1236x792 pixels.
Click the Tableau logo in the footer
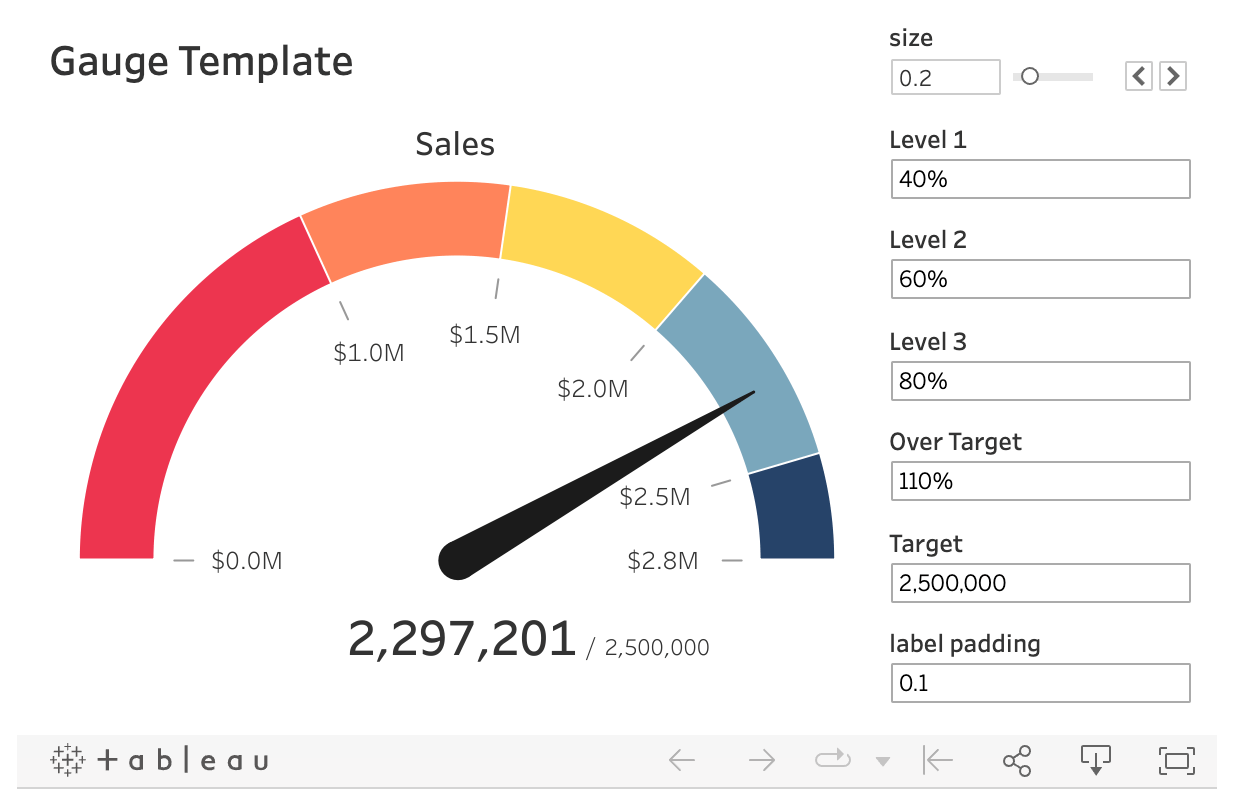160,761
